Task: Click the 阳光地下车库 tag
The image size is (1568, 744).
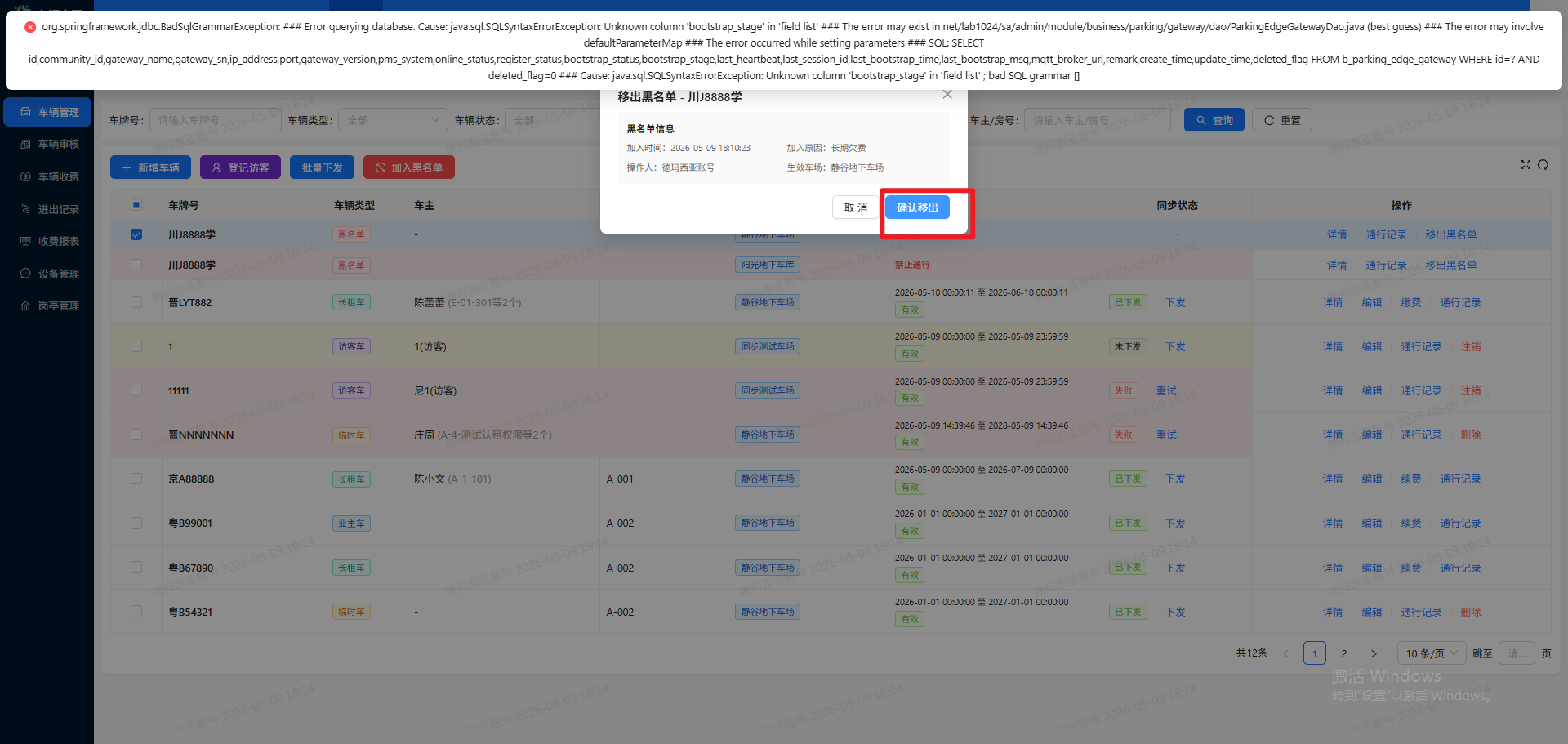Action: (x=768, y=265)
